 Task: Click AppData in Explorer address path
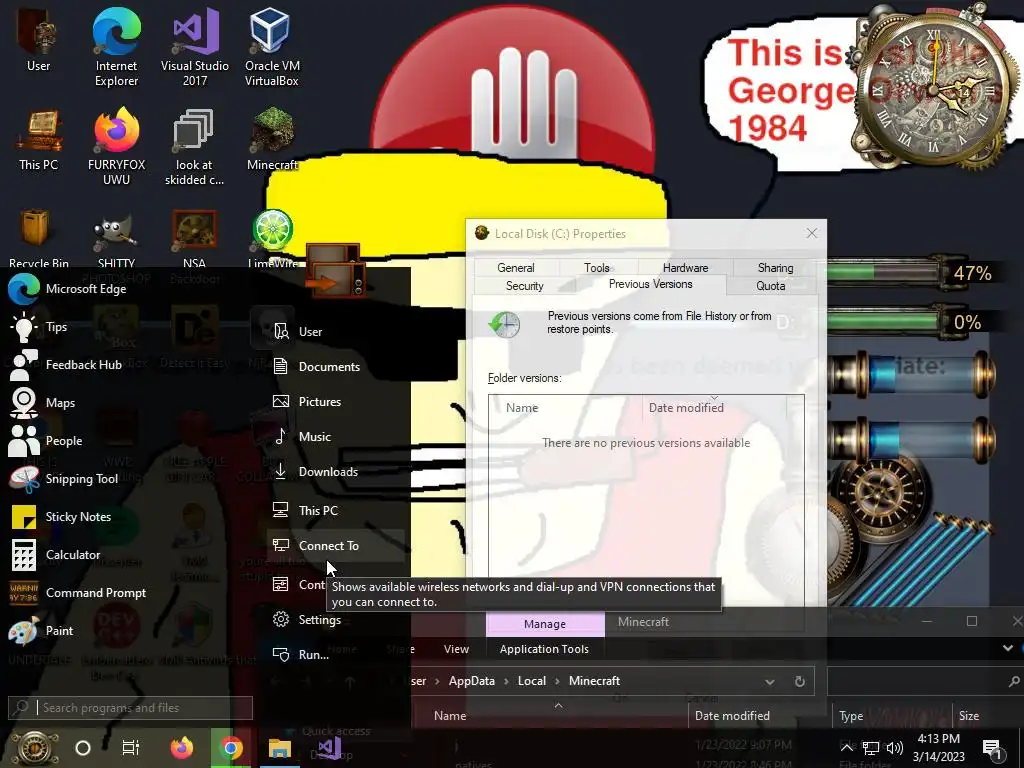472,681
